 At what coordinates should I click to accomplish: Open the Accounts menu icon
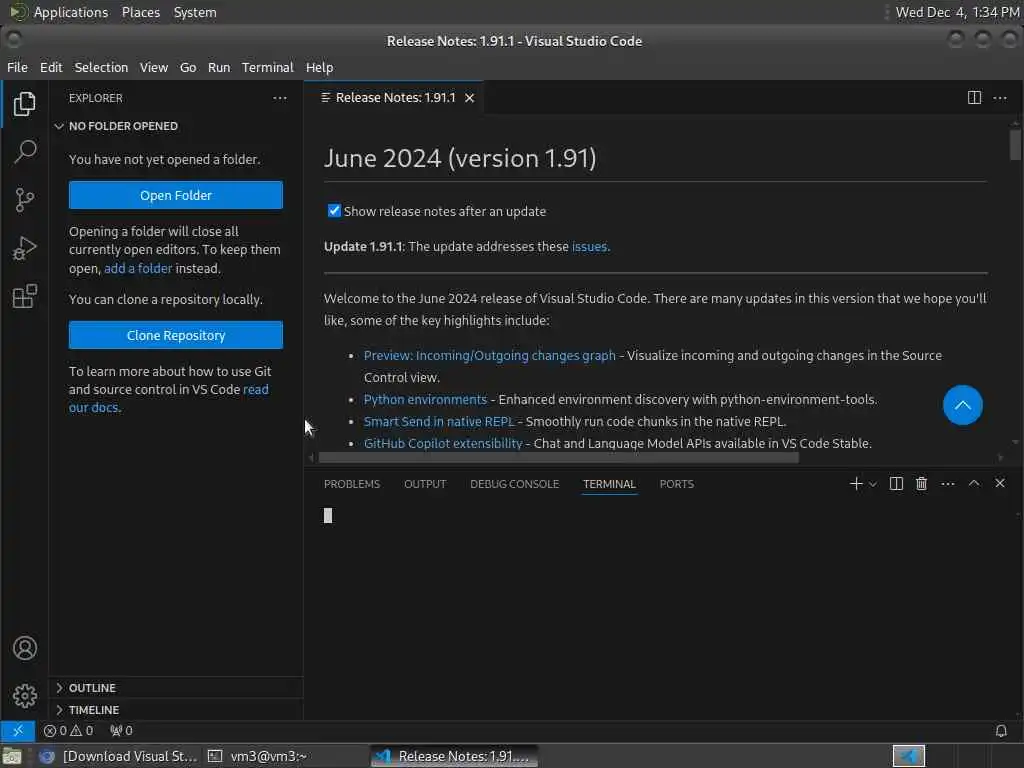25,648
